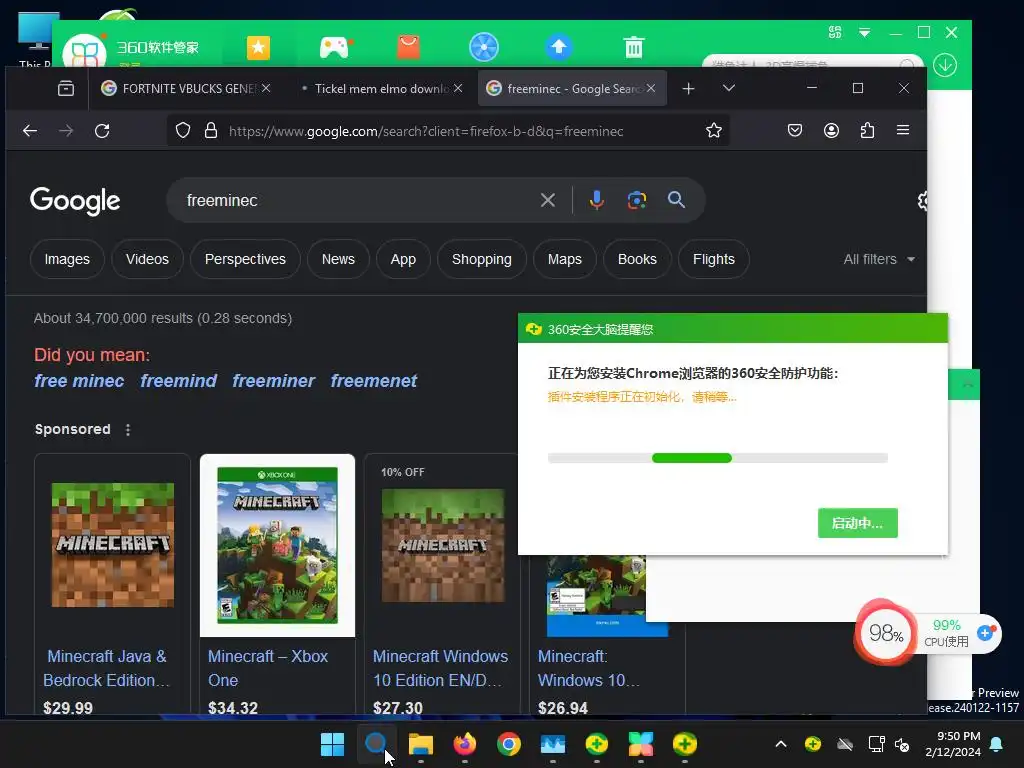The height and width of the screenshot is (768, 1024).
Task: Switch to the Tickel mem elmo download tab
Action: click(x=381, y=88)
